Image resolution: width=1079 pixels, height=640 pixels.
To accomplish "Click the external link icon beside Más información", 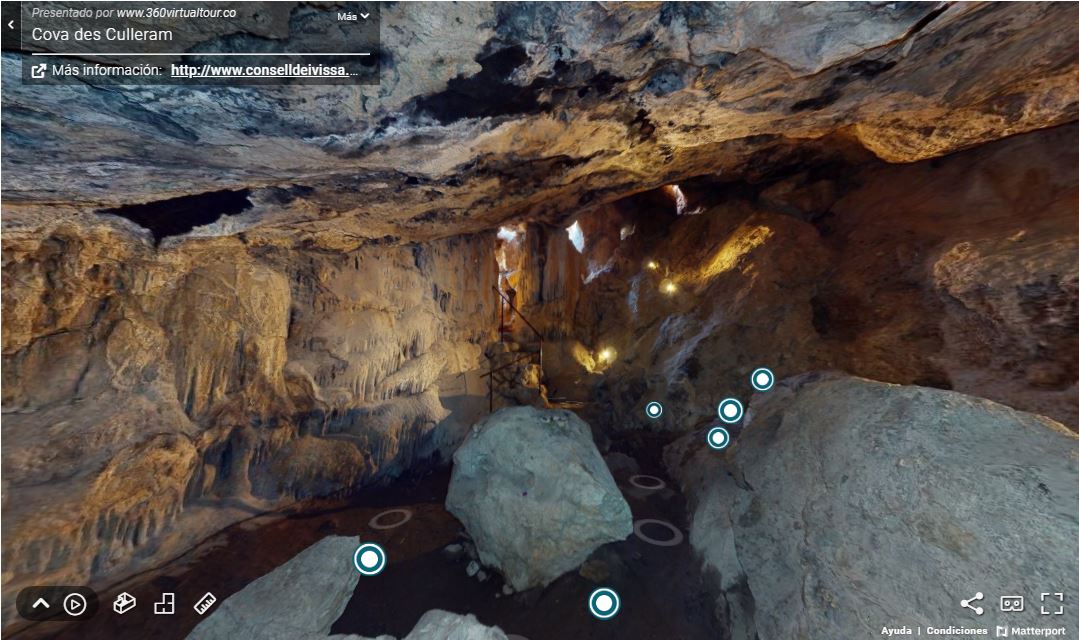I will tap(39, 70).
